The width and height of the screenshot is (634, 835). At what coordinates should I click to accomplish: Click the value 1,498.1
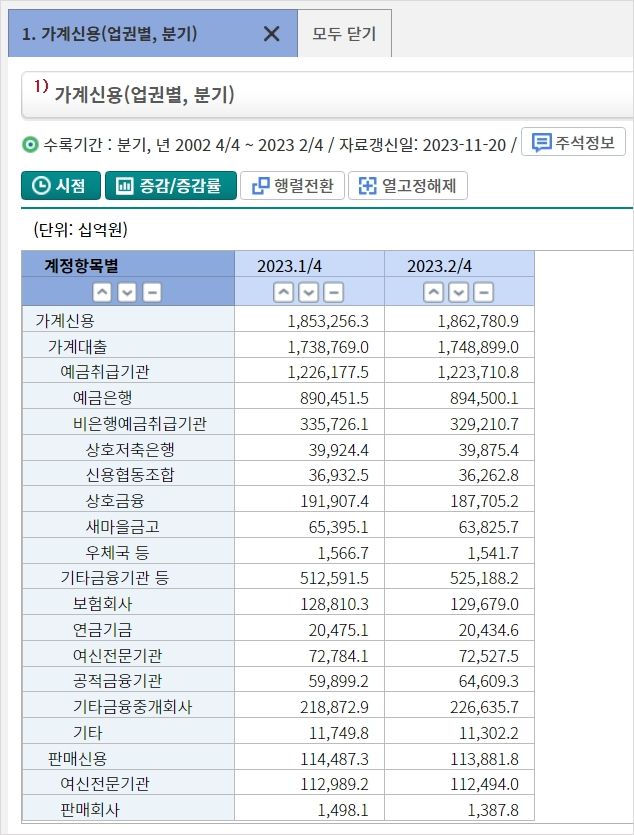[343, 811]
